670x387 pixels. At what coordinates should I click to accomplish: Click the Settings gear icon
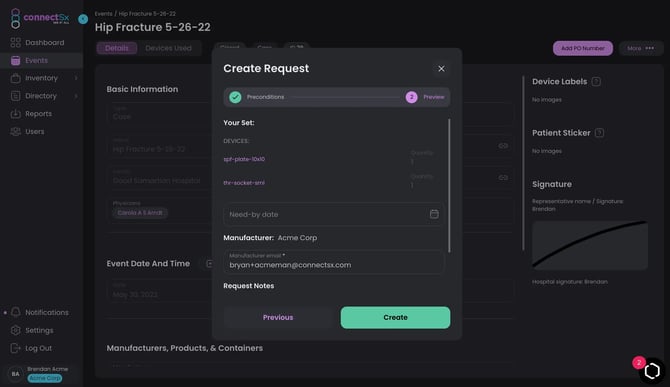tap(15, 330)
